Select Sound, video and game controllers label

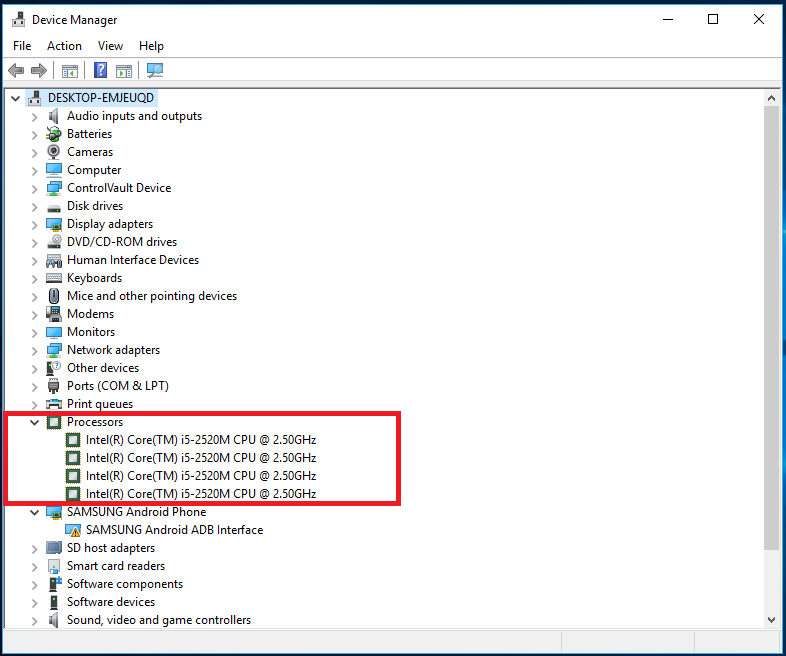(159, 620)
